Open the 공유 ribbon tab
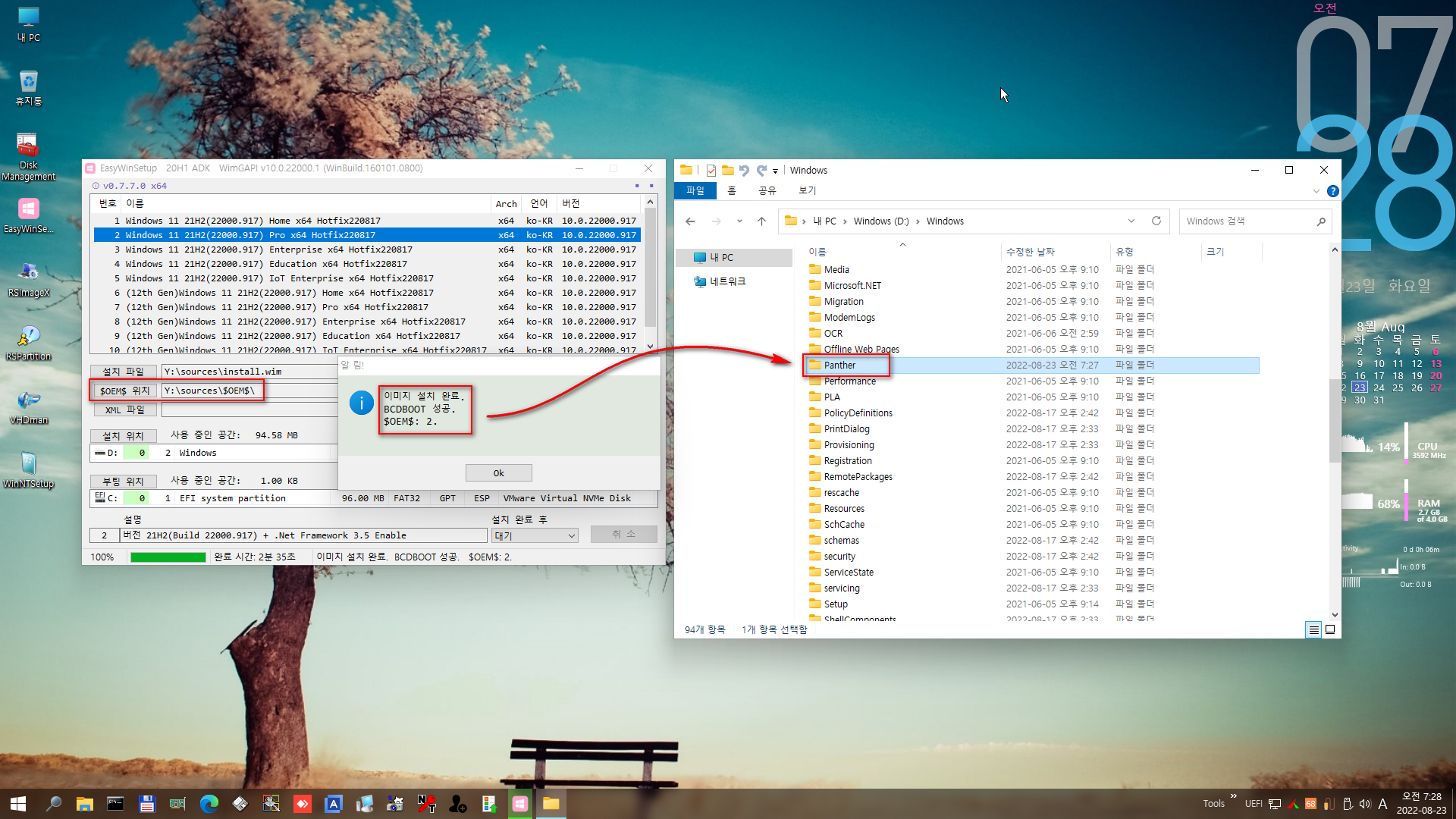This screenshot has width=1456, height=819. 767,190
